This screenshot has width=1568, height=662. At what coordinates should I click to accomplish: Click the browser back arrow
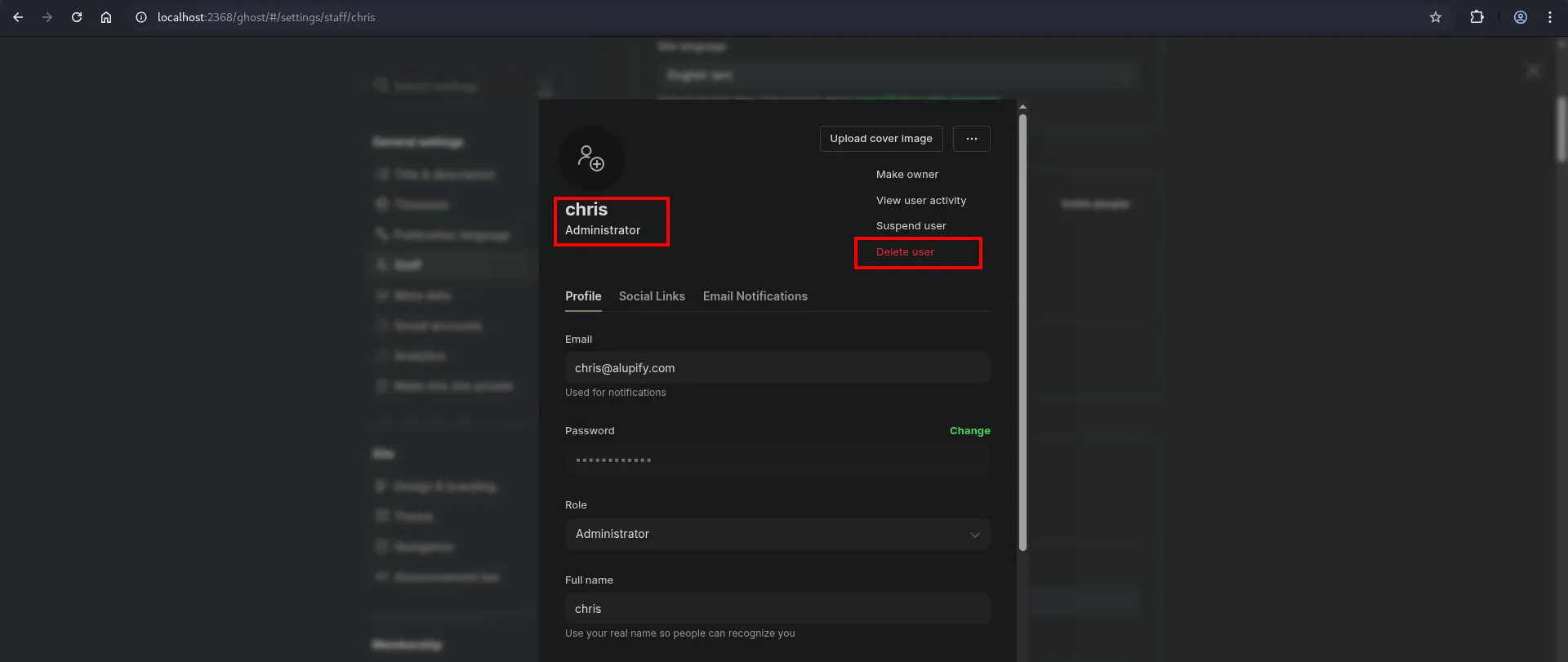point(18,17)
